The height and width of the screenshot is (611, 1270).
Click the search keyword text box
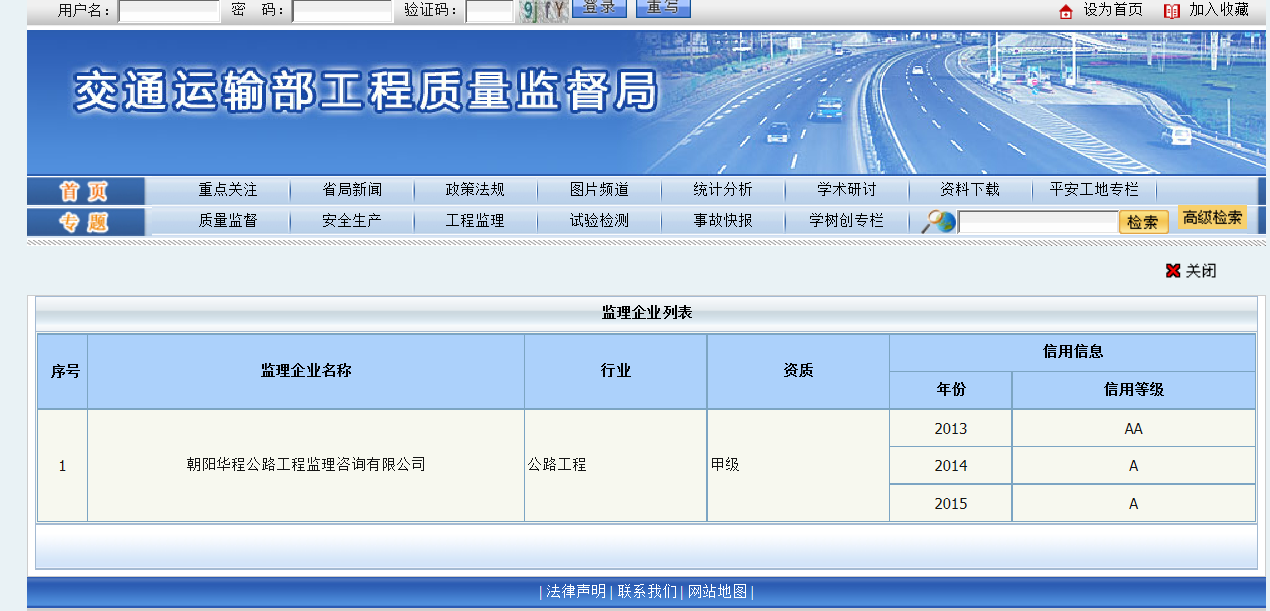(x=1037, y=222)
